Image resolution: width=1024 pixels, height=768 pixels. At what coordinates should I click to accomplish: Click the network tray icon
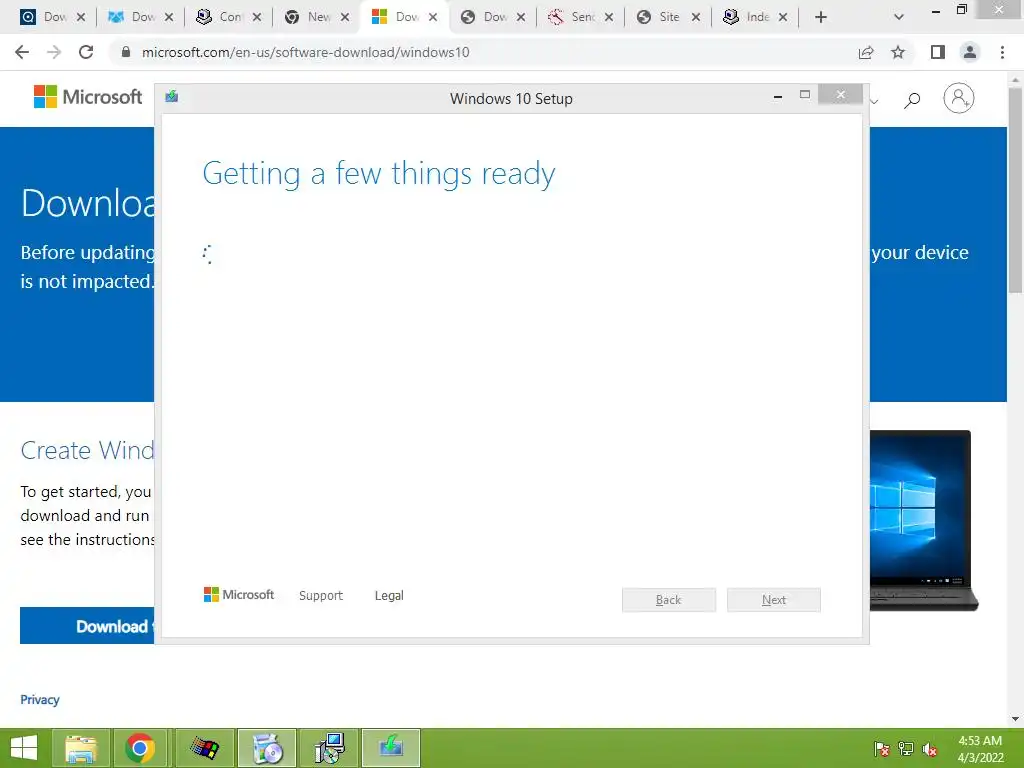tap(906, 749)
